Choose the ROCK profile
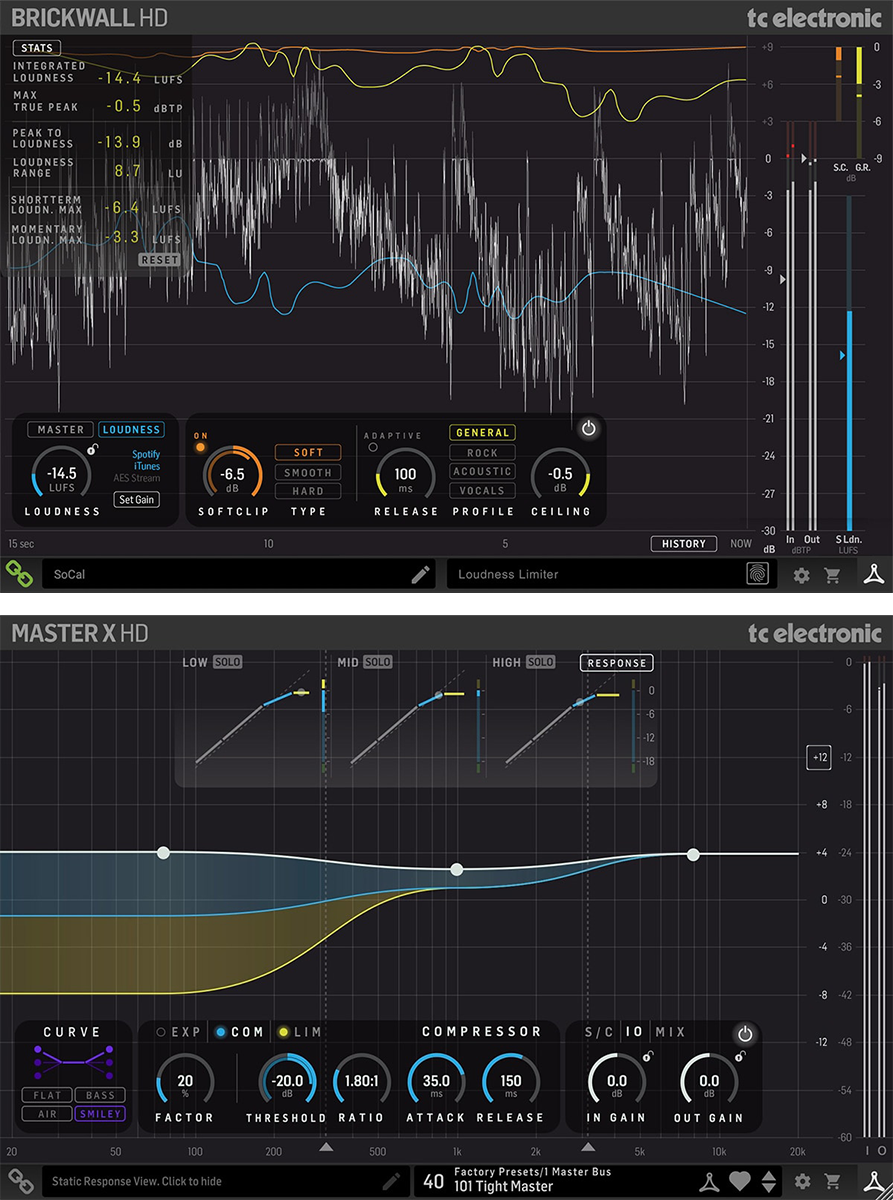This screenshot has height=1200, width=893. click(482, 453)
